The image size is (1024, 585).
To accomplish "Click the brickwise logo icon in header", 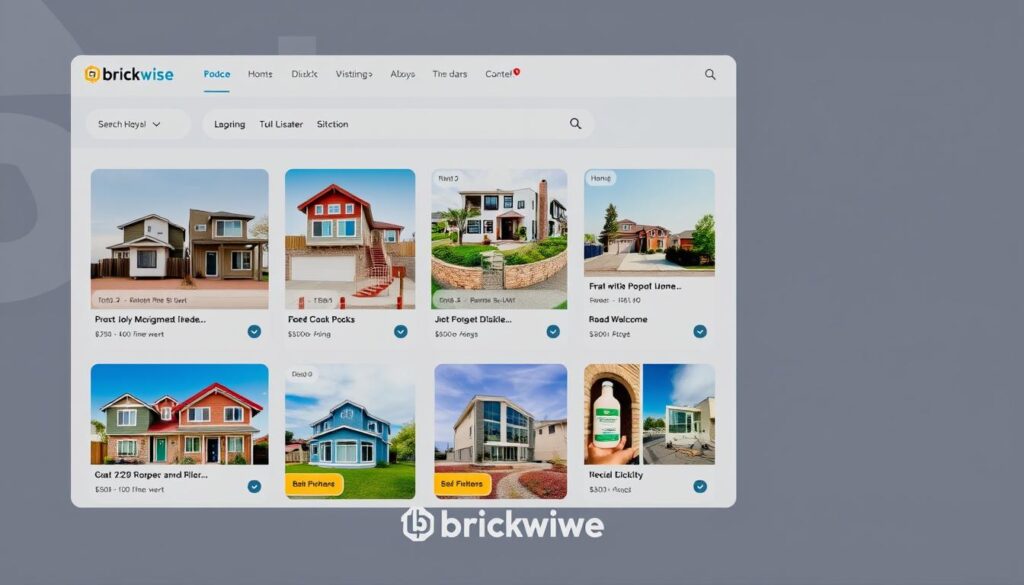I will point(92,74).
